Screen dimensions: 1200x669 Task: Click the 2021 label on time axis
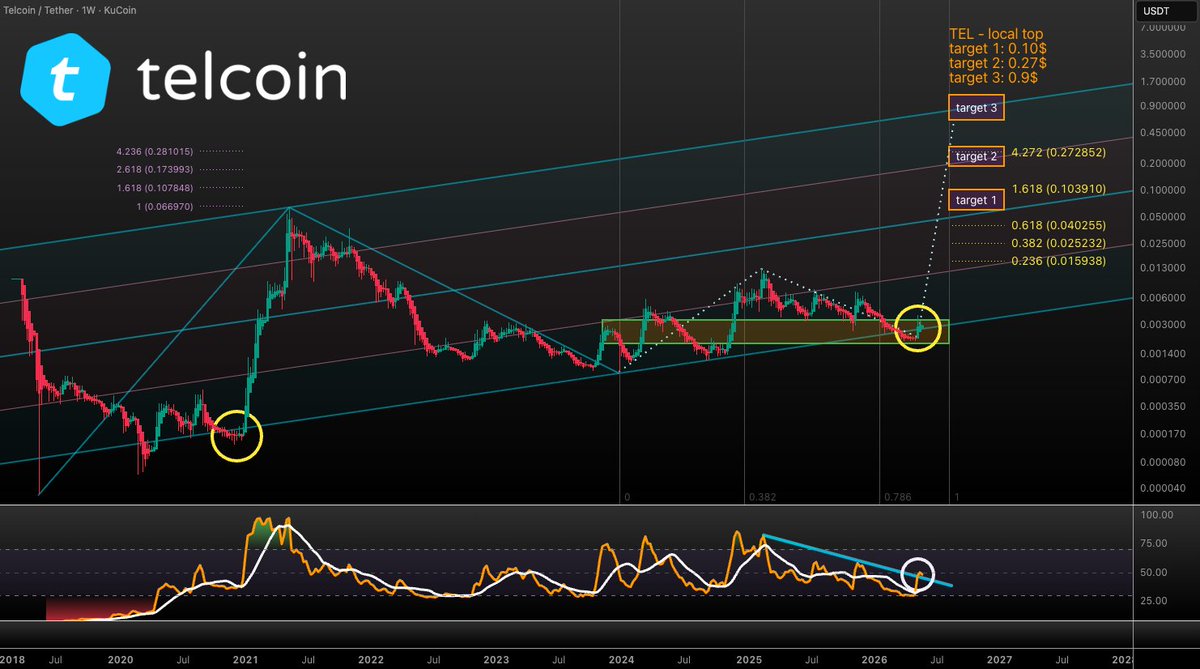pos(245,660)
